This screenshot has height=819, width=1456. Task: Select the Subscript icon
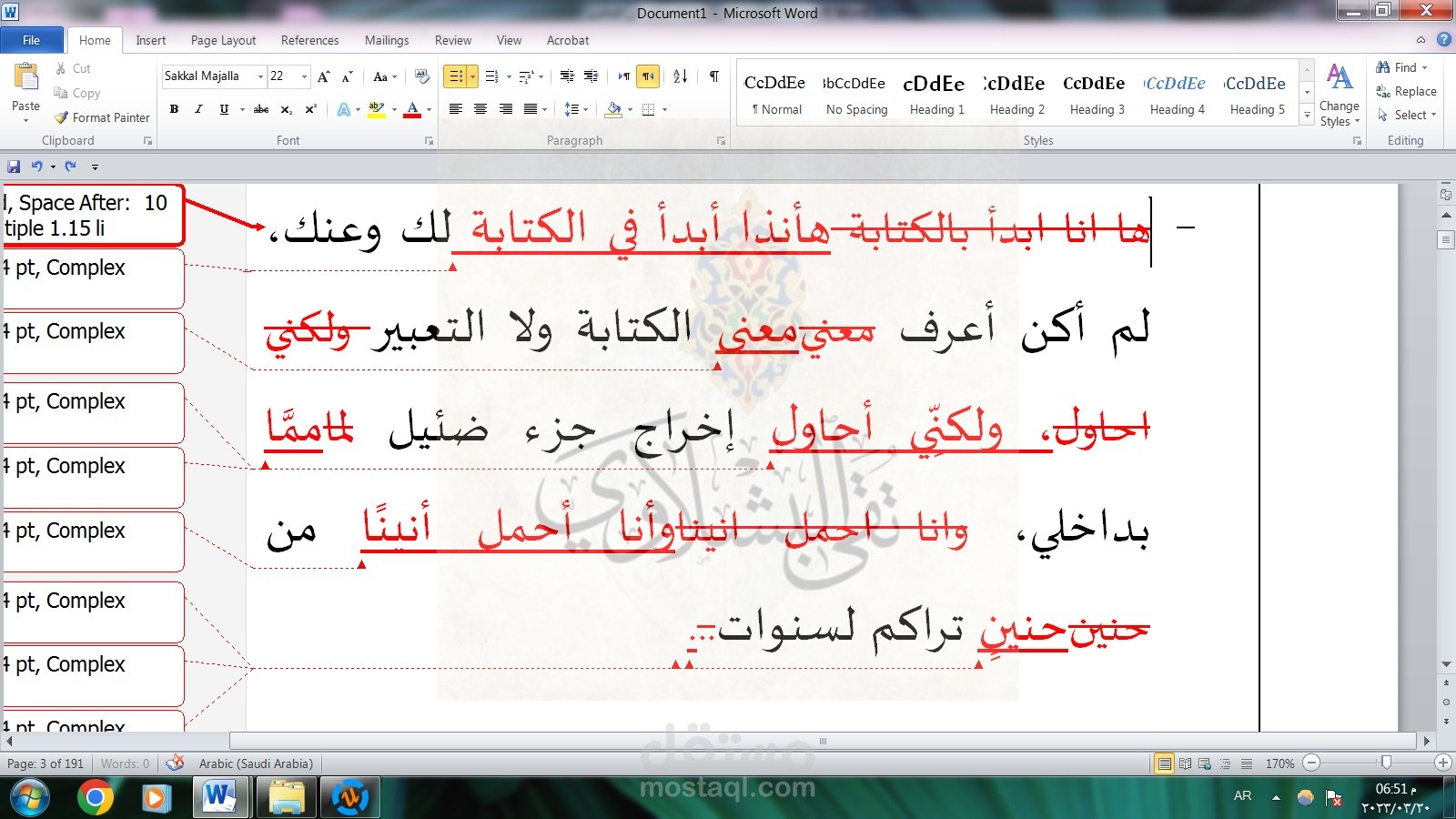tap(285, 109)
